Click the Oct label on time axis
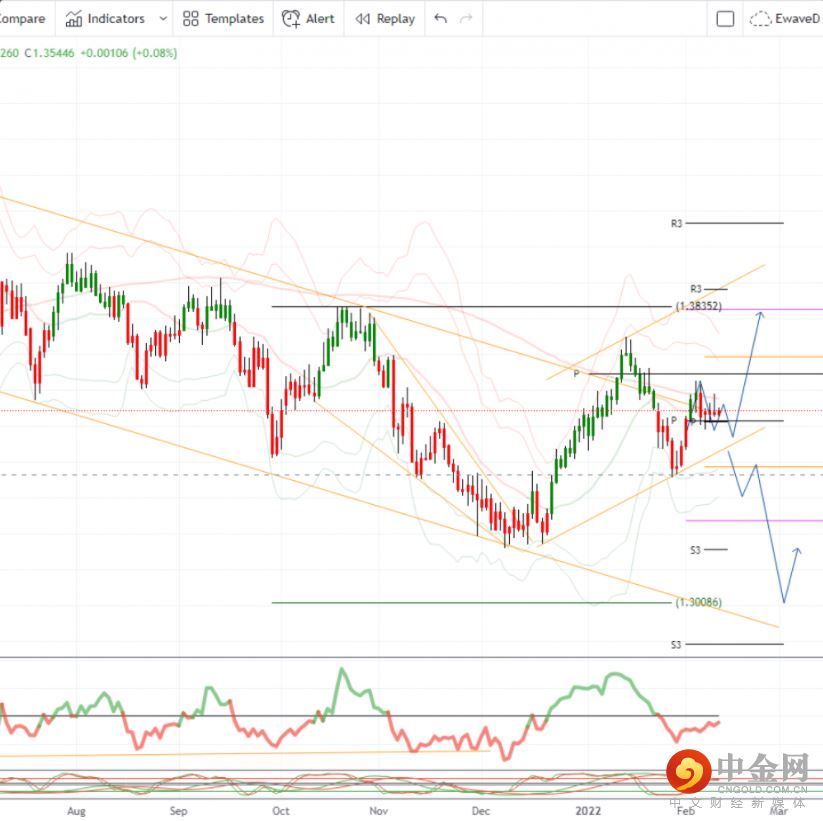Screen dimensions: 823x821 pos(281,811)
